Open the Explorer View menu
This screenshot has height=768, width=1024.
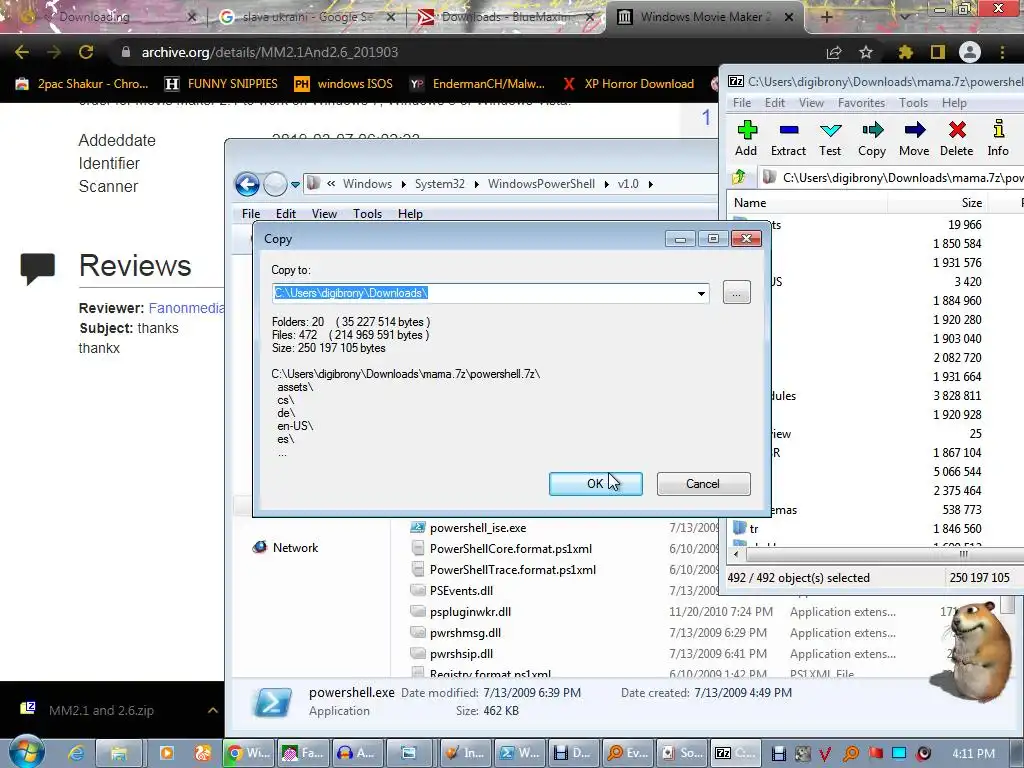(324, 214)
